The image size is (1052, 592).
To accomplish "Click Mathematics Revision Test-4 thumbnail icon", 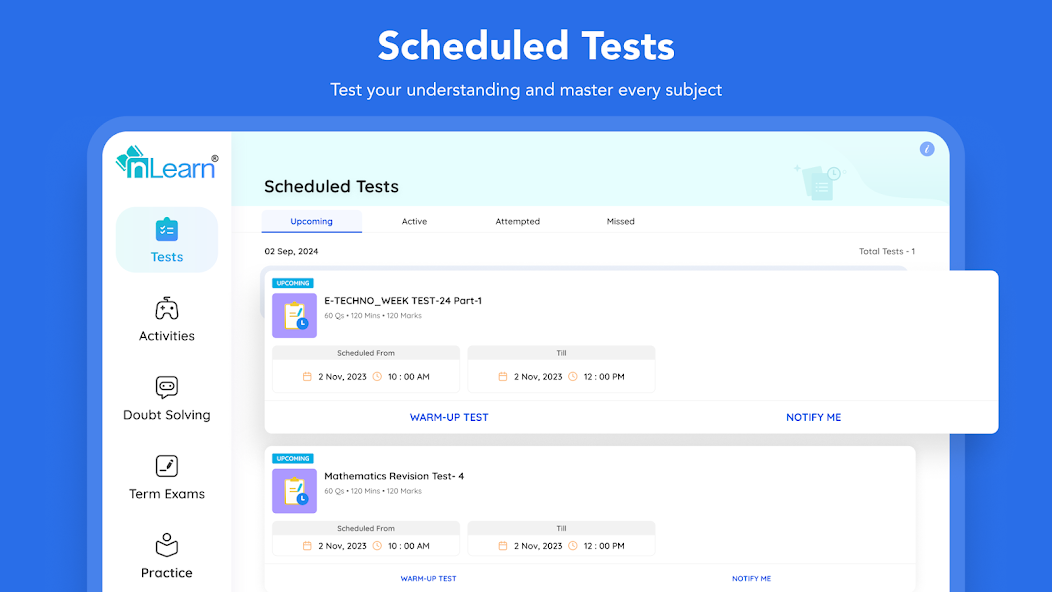I will (x=294, y=491).
